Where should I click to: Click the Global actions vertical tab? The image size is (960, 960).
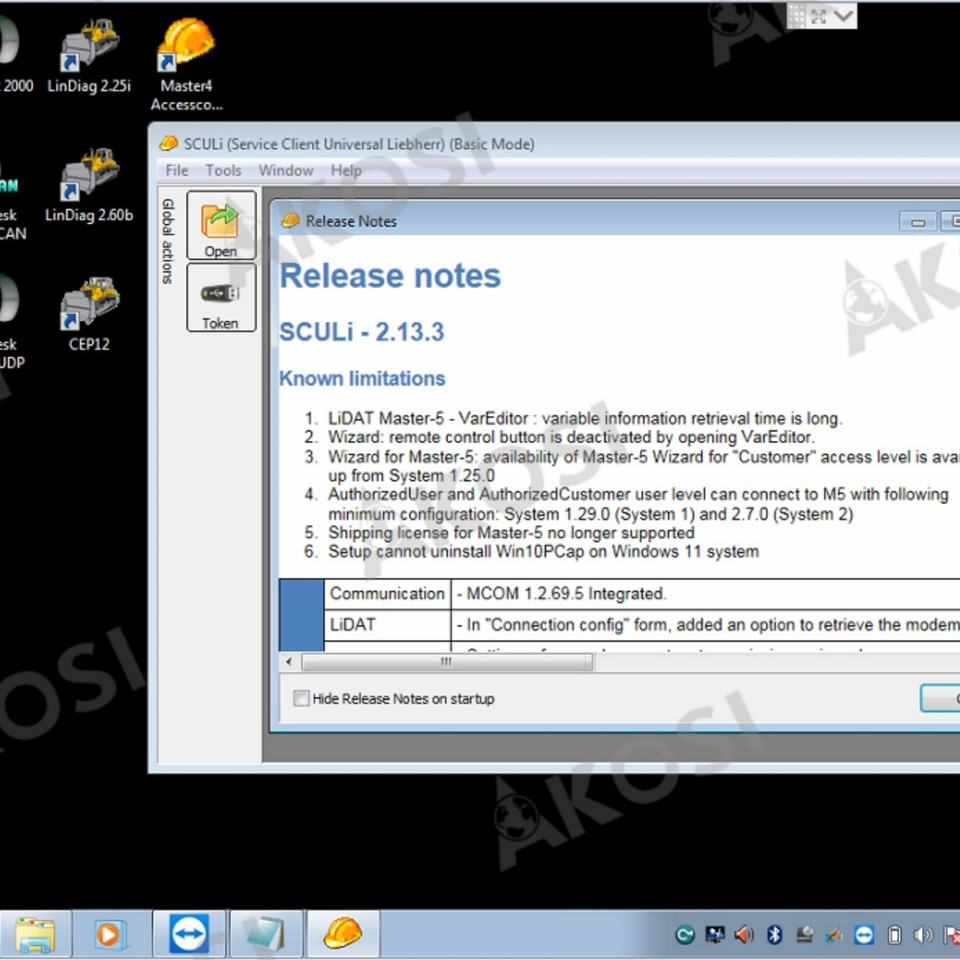click(167, 241)
